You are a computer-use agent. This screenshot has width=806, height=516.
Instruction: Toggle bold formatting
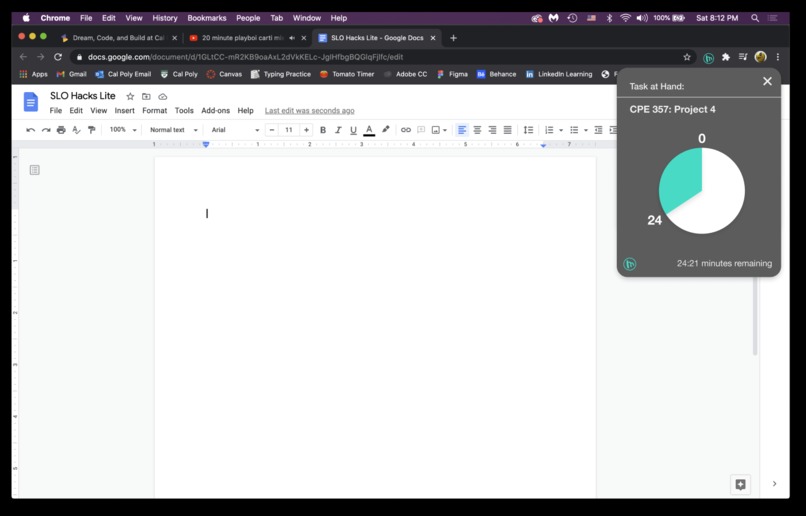click(x=323, y=130)
